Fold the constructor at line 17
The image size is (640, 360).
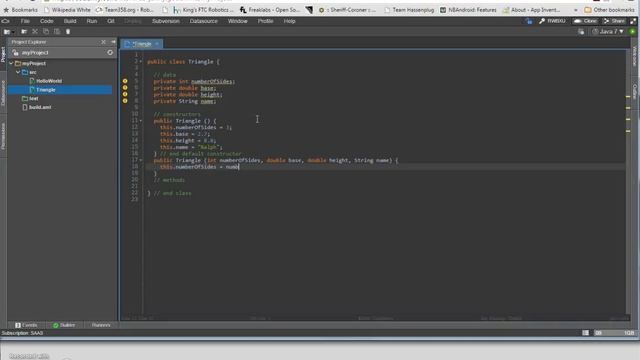[141, 160]
